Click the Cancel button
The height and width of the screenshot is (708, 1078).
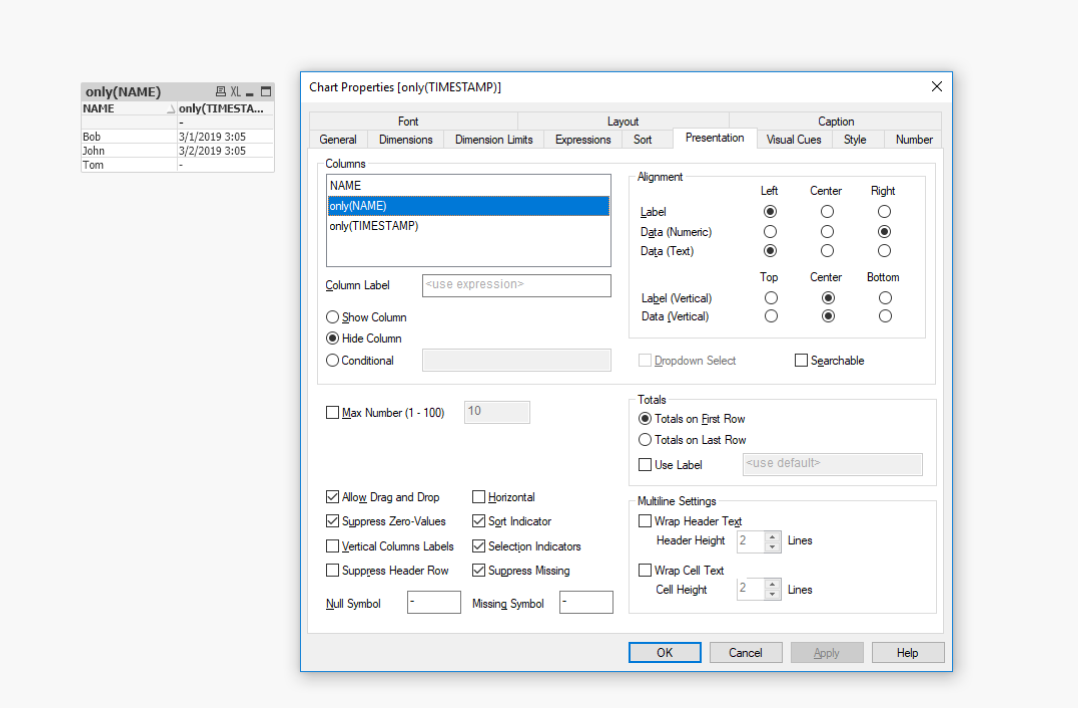[x=746, y=652]
